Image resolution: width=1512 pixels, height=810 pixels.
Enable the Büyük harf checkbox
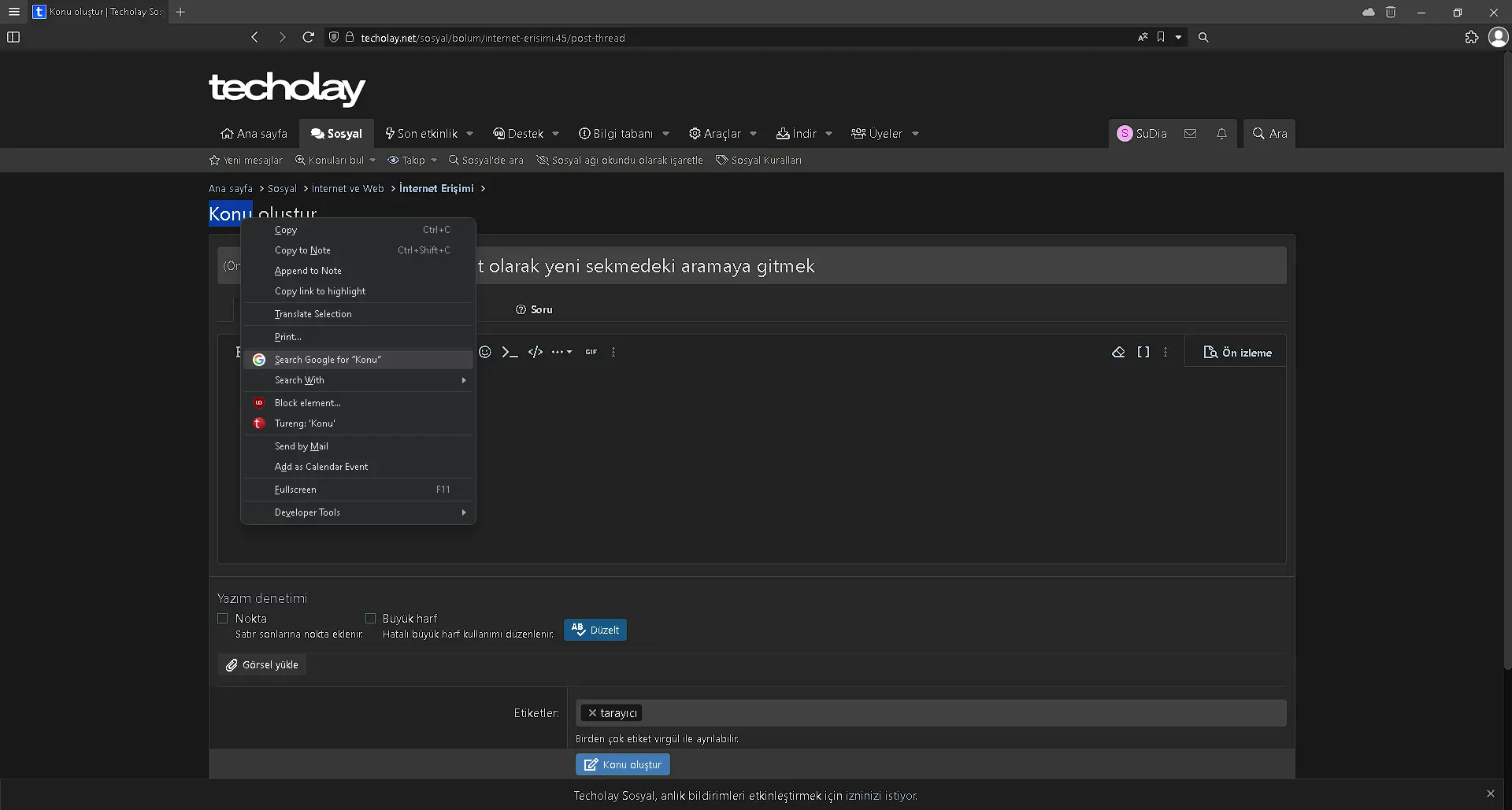tap(370, 619)
